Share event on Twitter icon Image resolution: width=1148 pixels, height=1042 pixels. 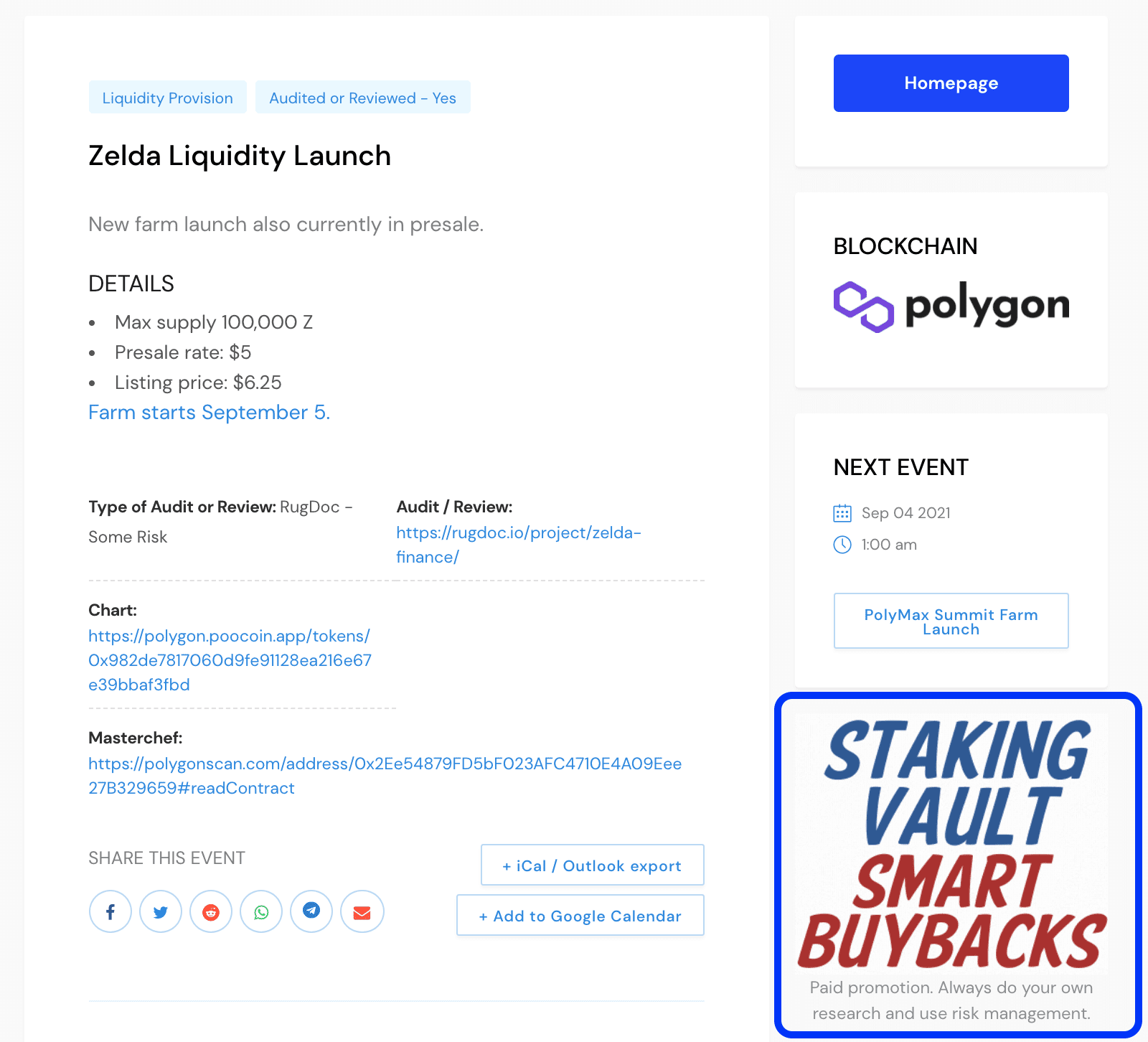click(x=161, y=911)
